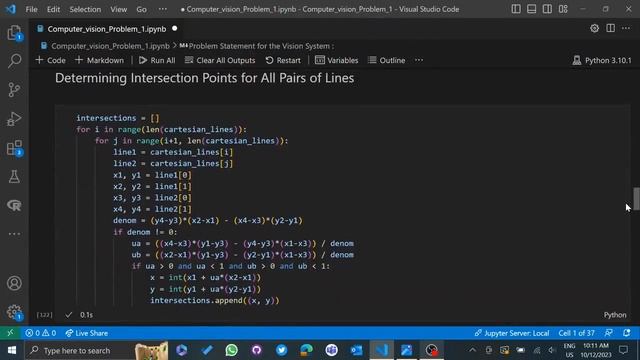Open the Explorer view in activity bar
The image size is (640, 360).
[x=14, y=33]
